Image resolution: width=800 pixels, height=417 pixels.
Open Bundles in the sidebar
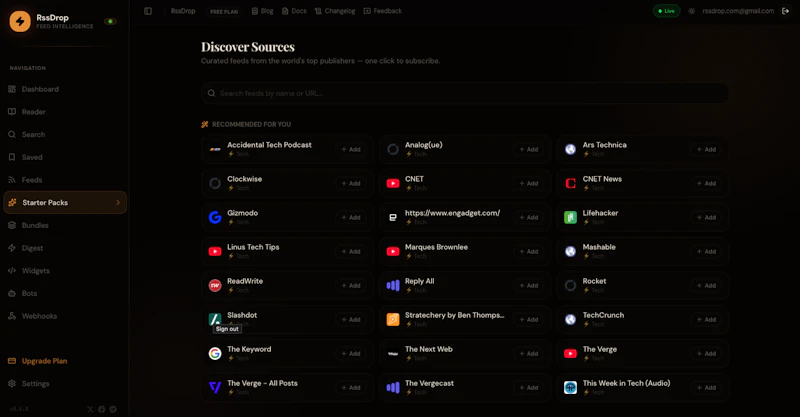pos(65,225)
